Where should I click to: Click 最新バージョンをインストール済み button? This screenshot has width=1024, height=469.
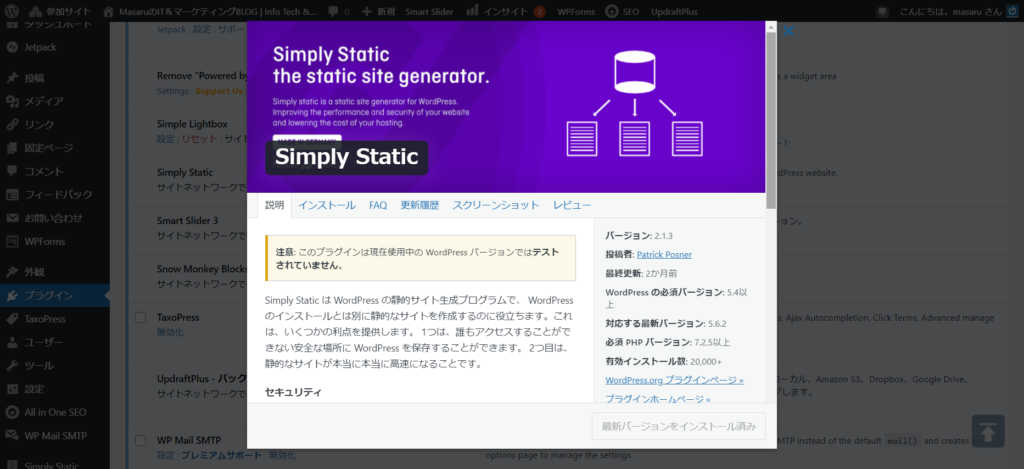click(x=678, y=426)
